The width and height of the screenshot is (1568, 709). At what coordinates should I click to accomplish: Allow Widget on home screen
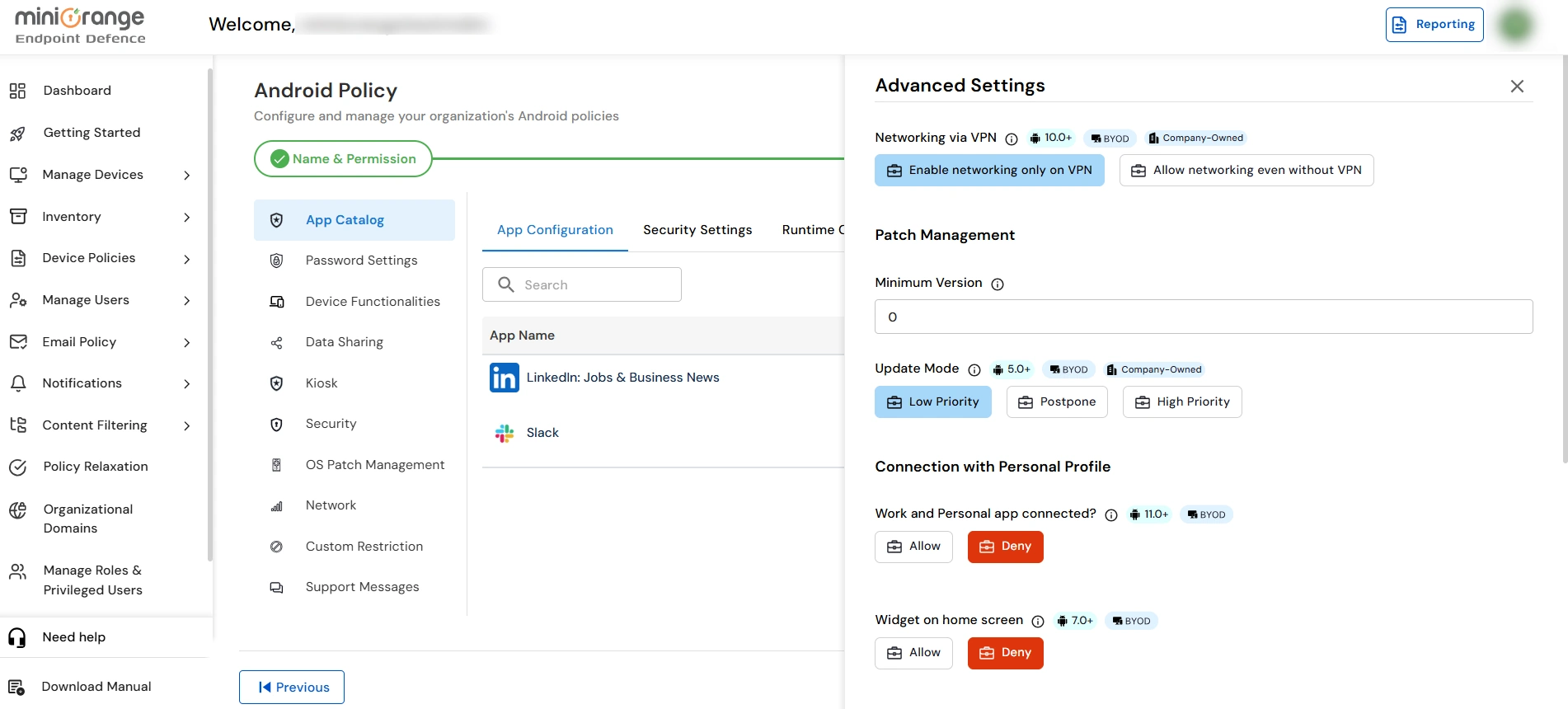point(913,653)
